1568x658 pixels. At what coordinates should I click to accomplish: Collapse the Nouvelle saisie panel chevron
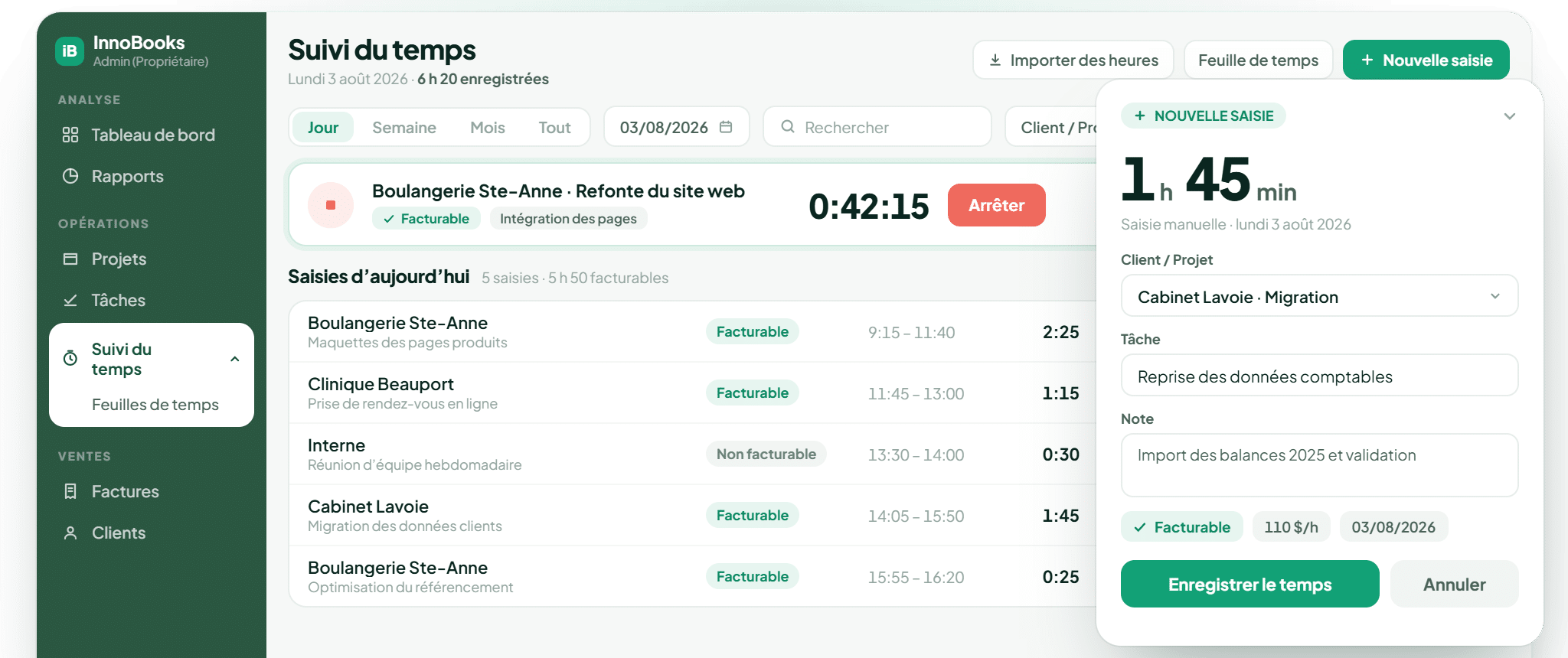click(x=1509, y=116)
